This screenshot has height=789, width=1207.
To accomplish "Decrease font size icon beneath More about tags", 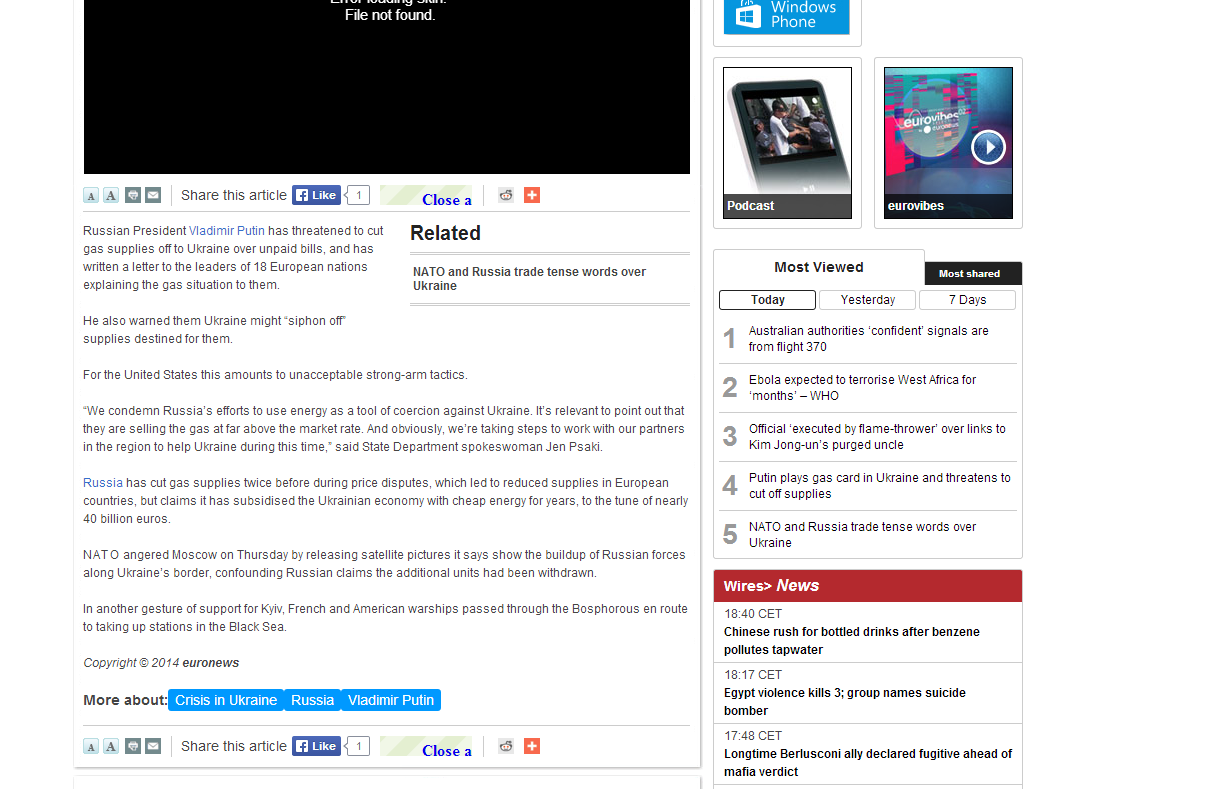I will 91,746.
